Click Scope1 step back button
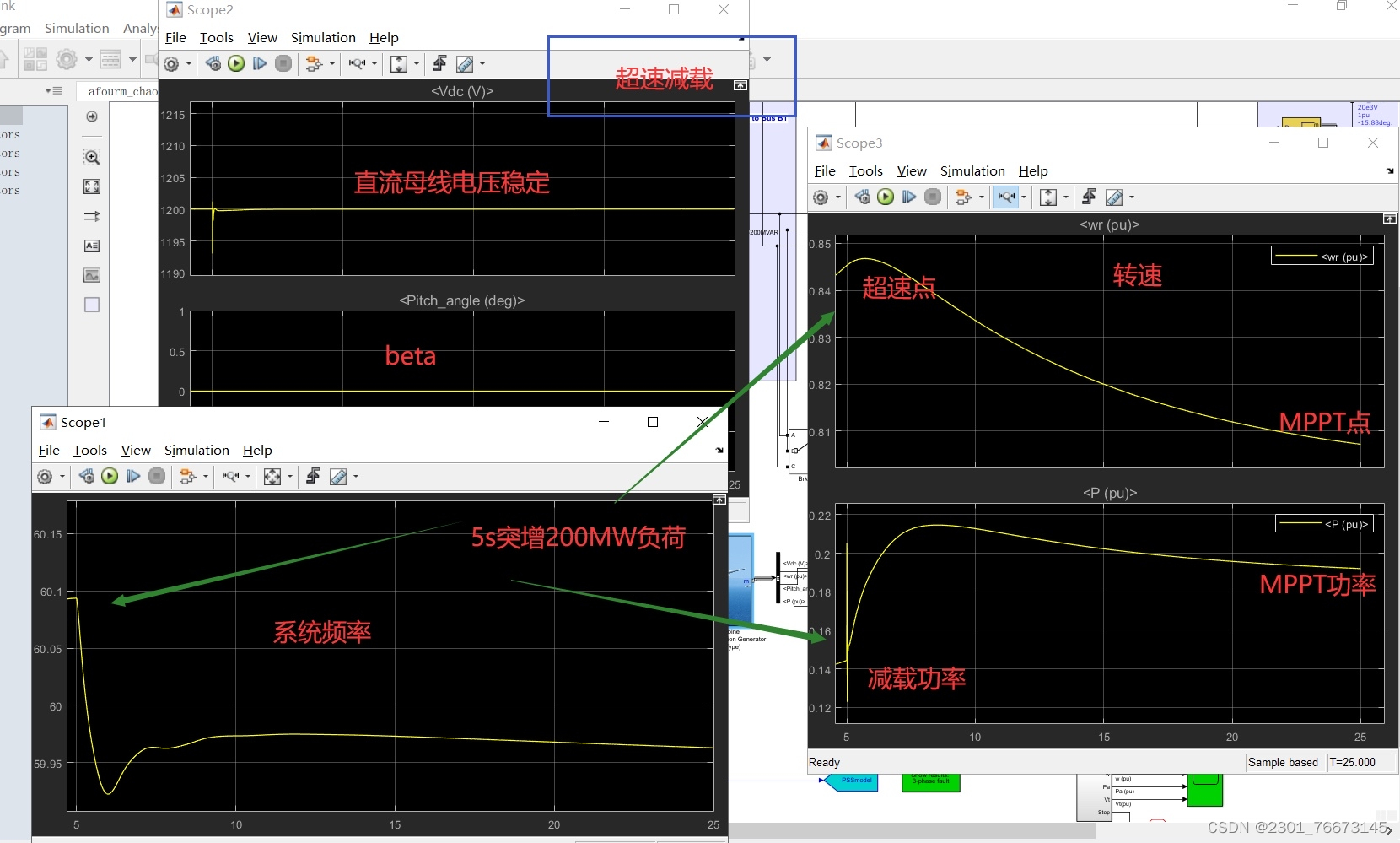The image size is (1400, 843). pyautogui.click(x=87, y=477)
